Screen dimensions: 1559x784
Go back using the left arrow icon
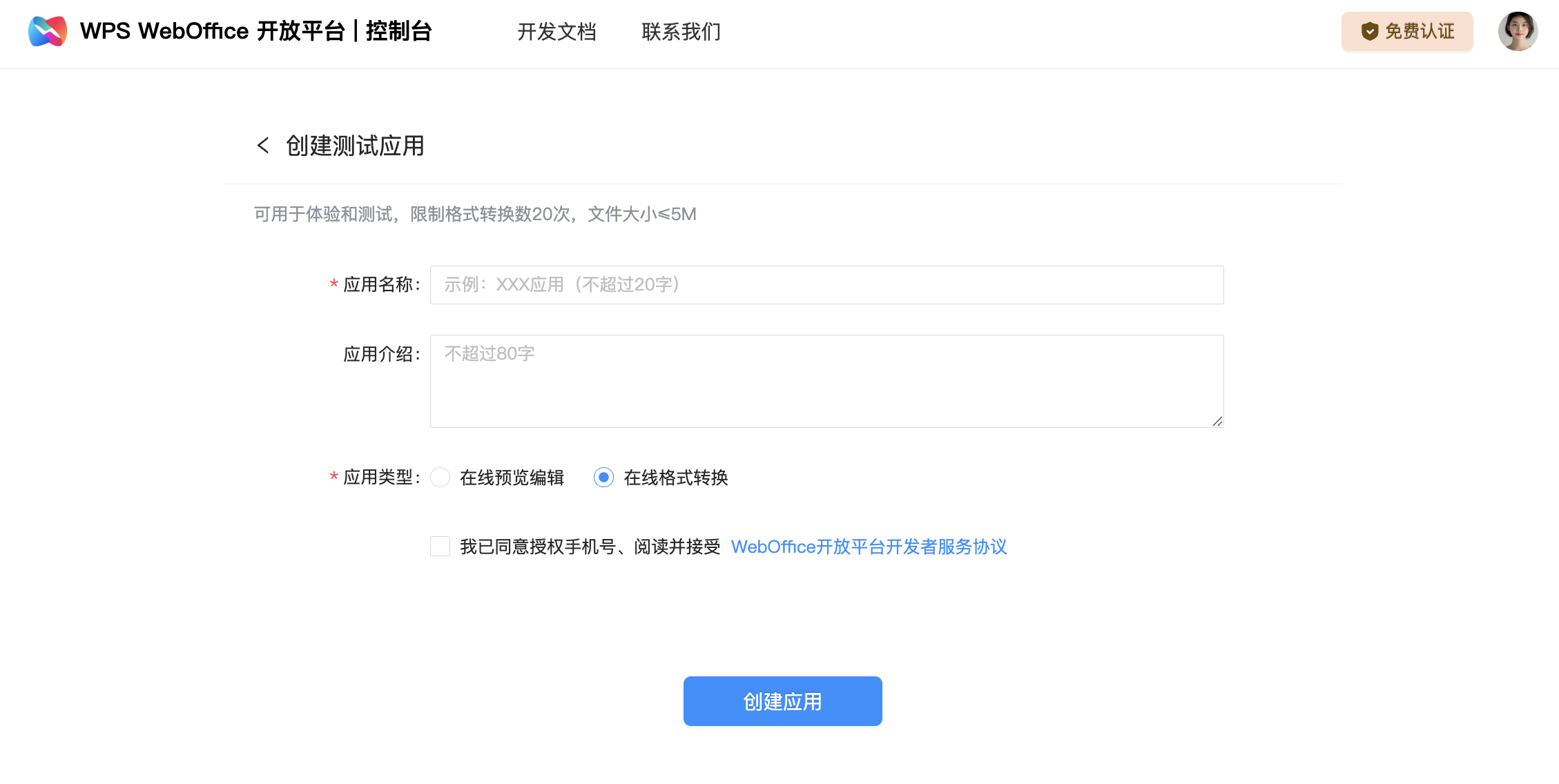(263, 146)
